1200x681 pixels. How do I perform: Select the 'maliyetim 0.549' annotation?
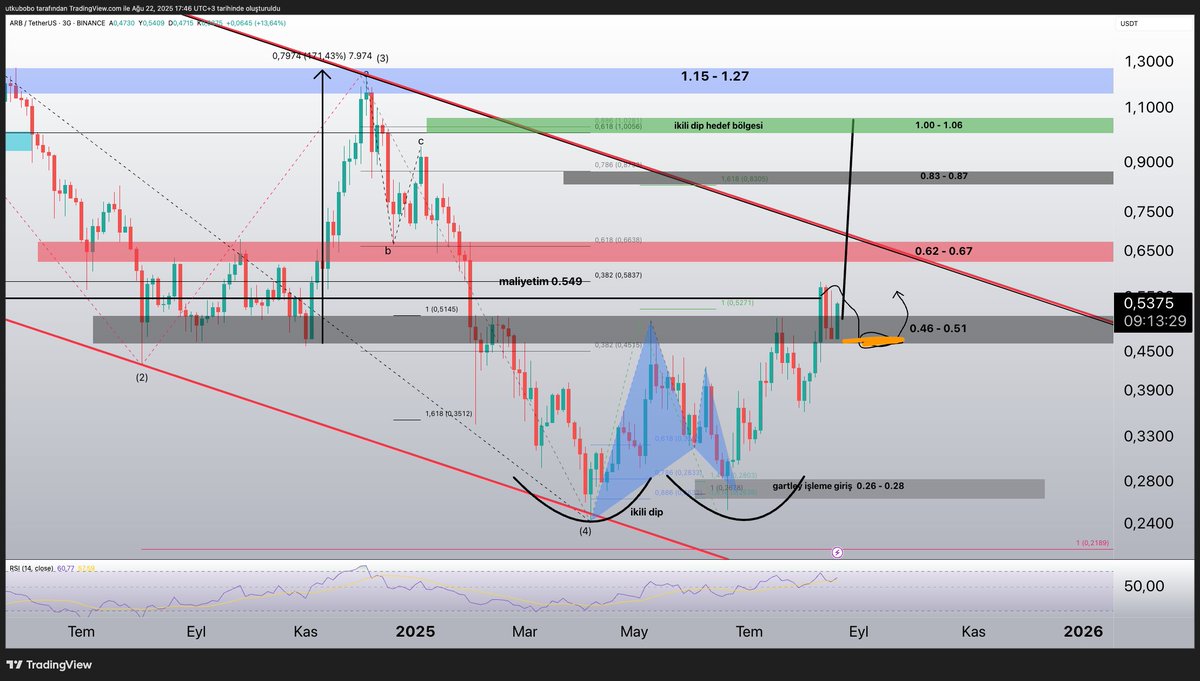pyautogui.click(x=540, y=282)
